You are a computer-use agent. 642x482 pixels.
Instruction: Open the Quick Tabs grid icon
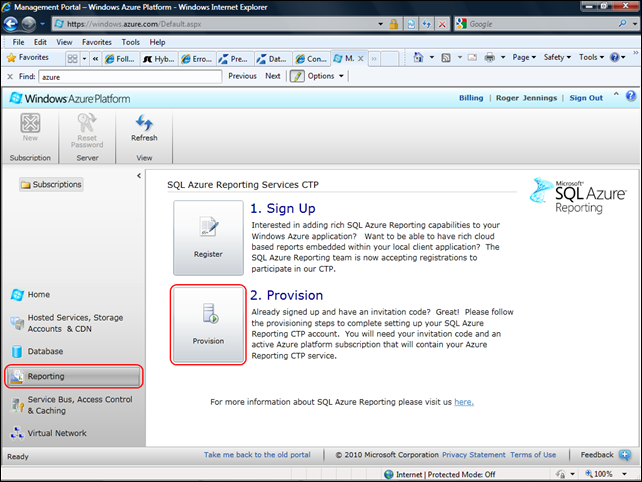(x=72, y=59)
